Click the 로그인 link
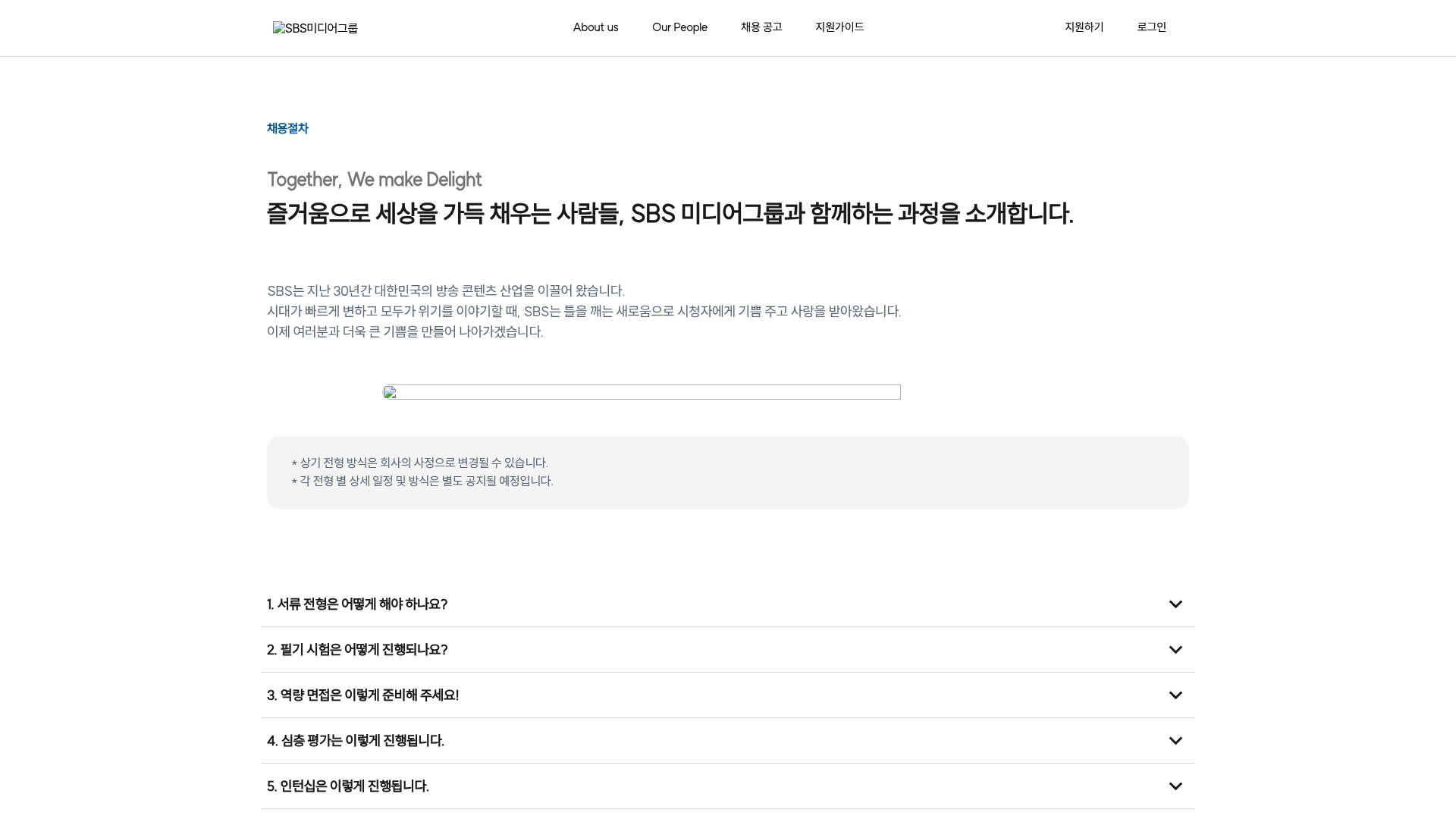The width and height of the screenshot is (1456, 819). (1151, 27)
